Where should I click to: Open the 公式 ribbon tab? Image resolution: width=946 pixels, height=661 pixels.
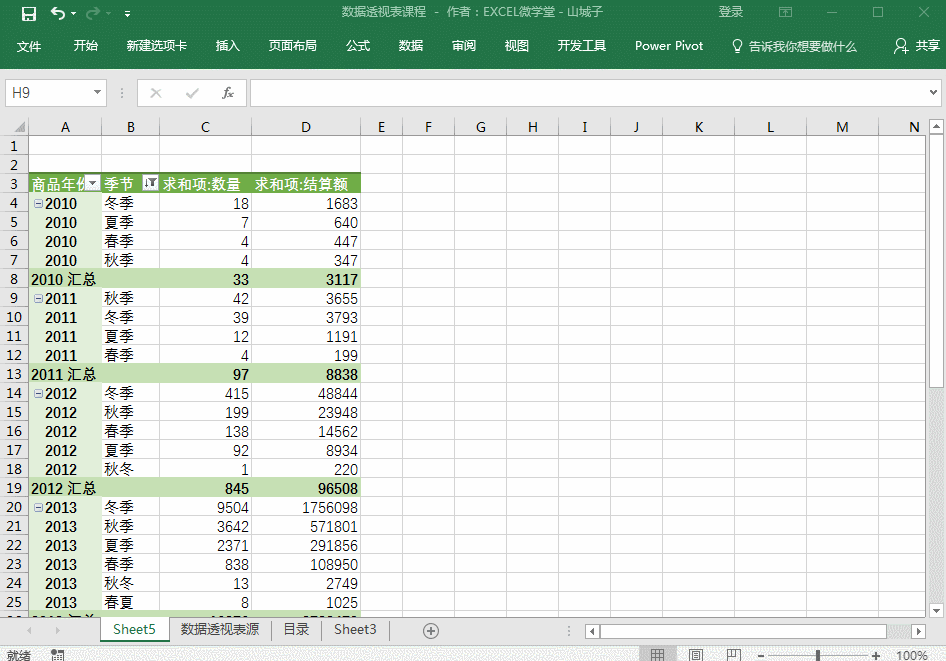[x=358, y=46]
